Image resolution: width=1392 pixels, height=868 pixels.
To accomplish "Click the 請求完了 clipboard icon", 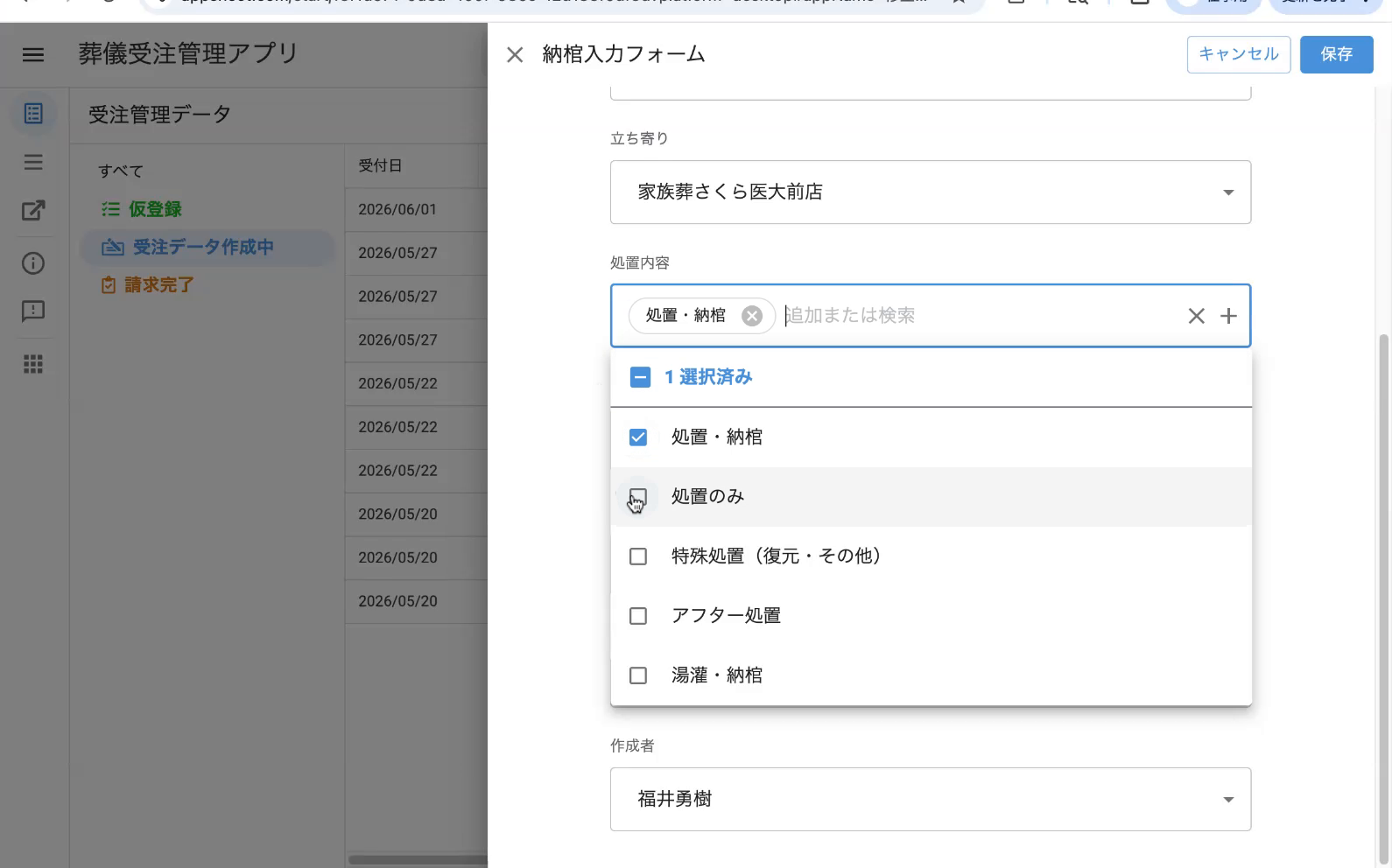I will pyautogui.click(x=109, y=285).
